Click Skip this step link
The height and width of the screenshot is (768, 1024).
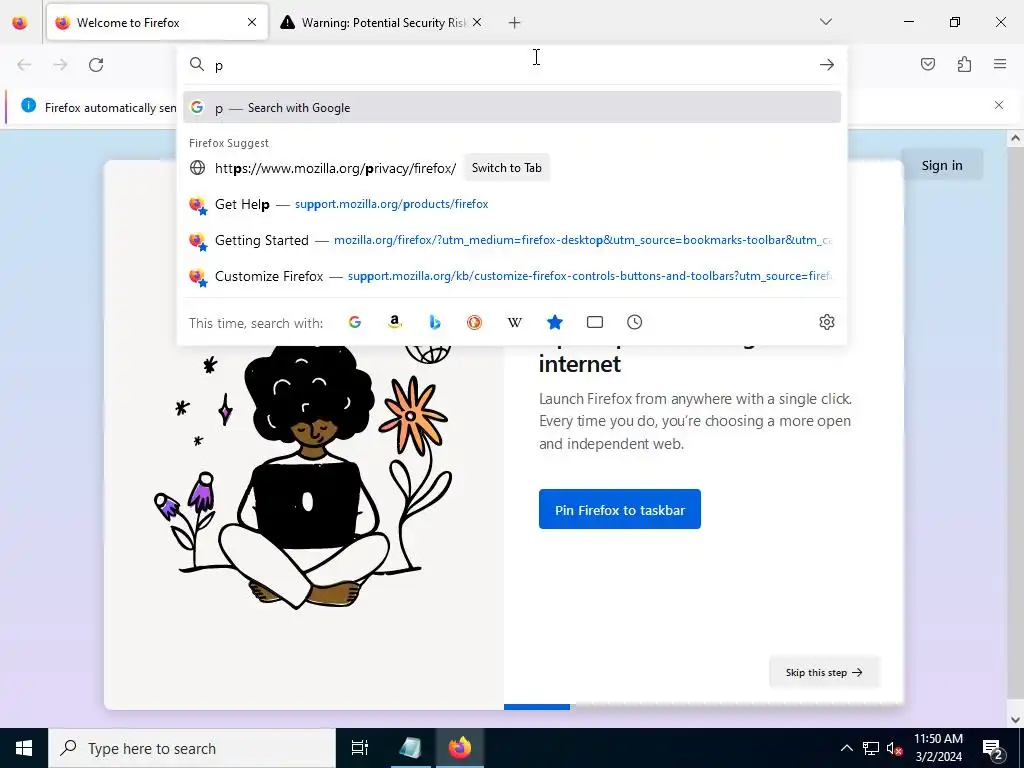(x=824, y=672)
